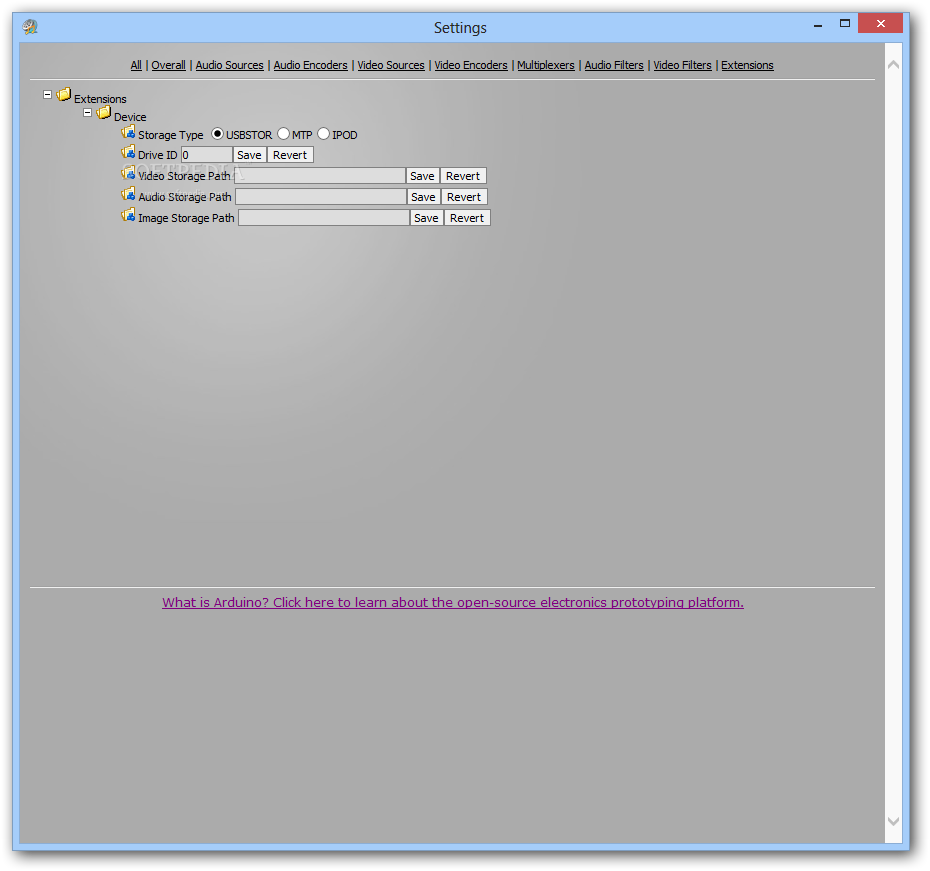Collapse the Extensions tree node

47,94
